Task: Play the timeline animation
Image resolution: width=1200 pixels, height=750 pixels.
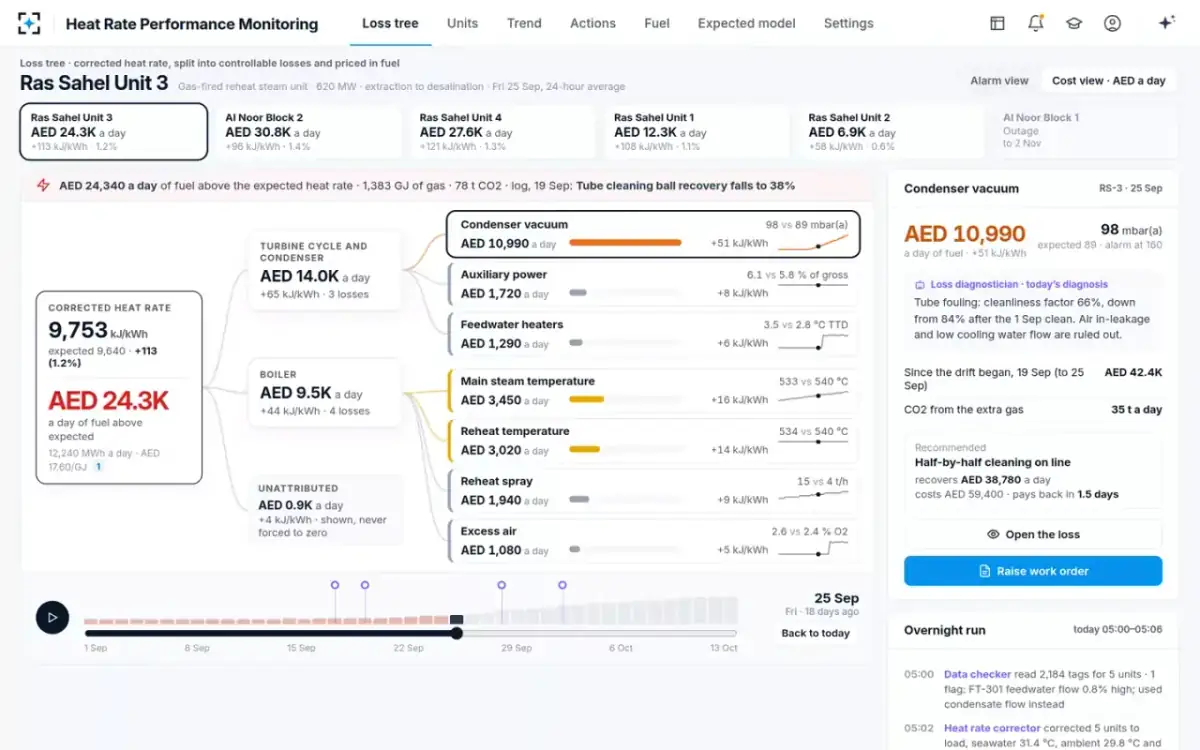Action: [52, 617]
